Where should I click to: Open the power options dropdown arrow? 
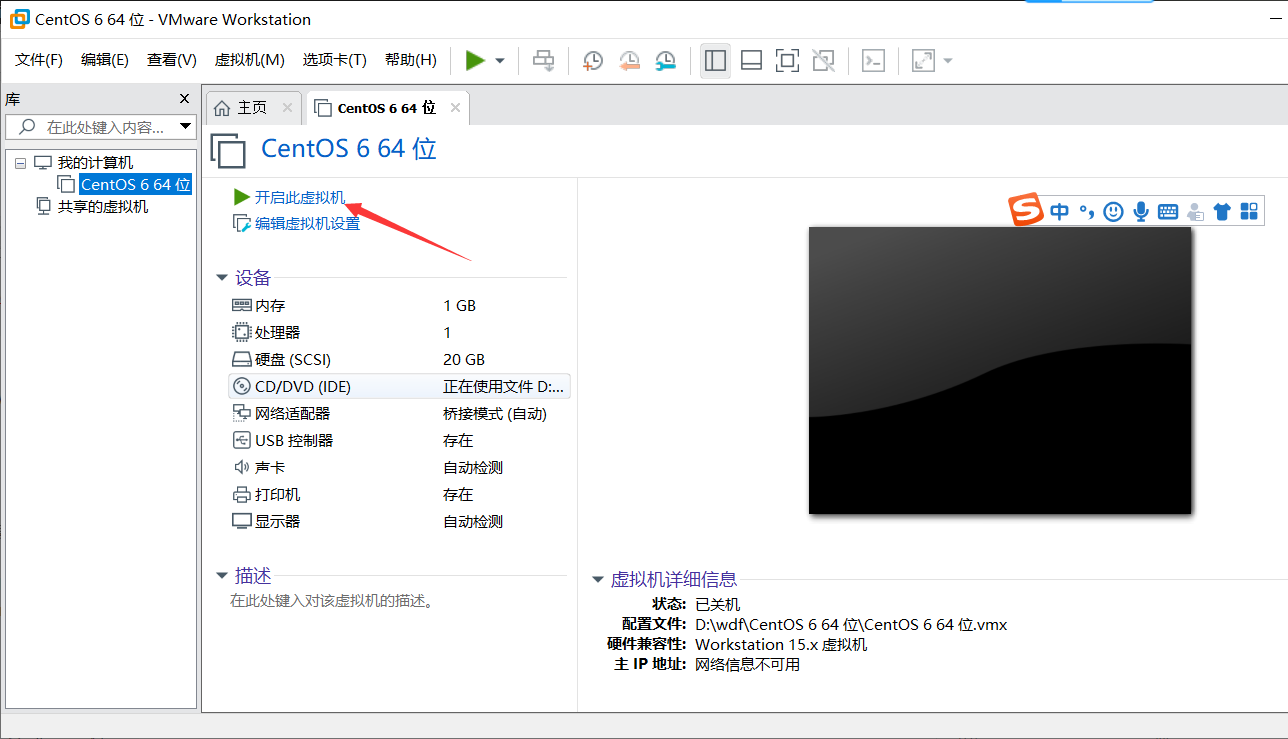pos(500,61)
